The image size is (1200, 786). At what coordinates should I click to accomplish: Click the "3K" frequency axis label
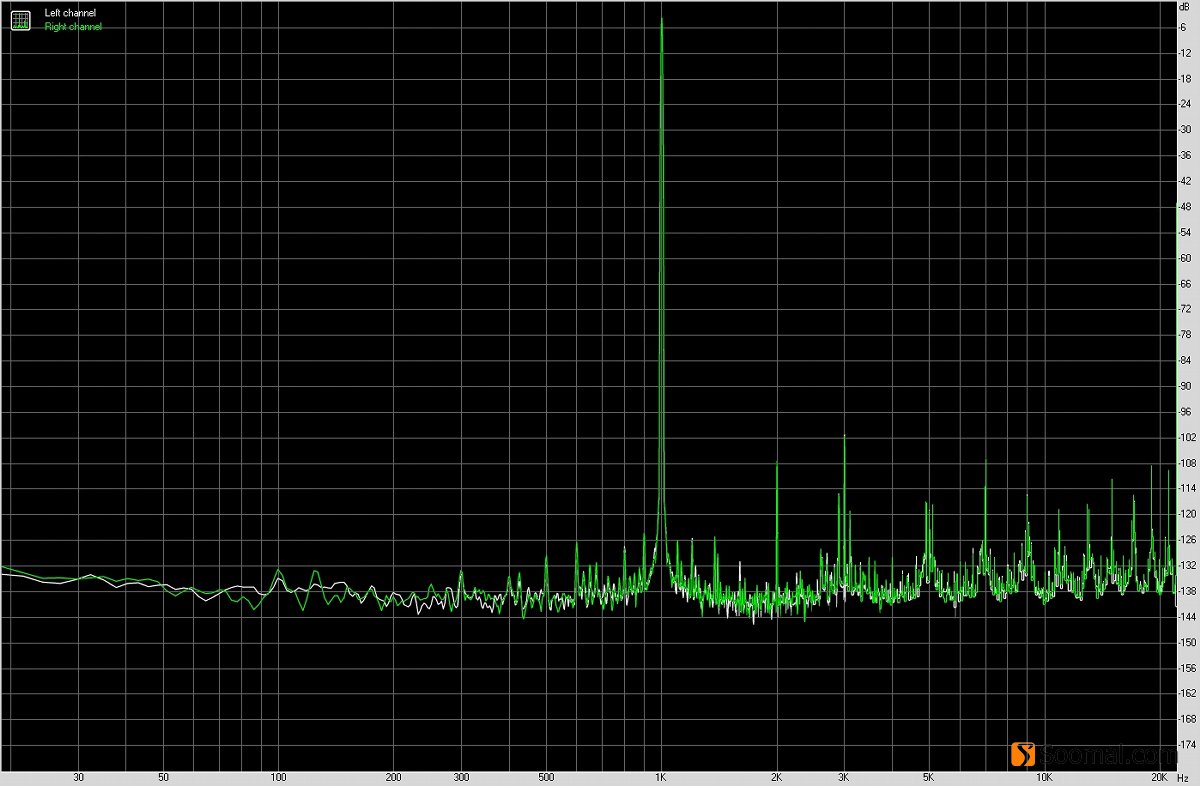843,777
